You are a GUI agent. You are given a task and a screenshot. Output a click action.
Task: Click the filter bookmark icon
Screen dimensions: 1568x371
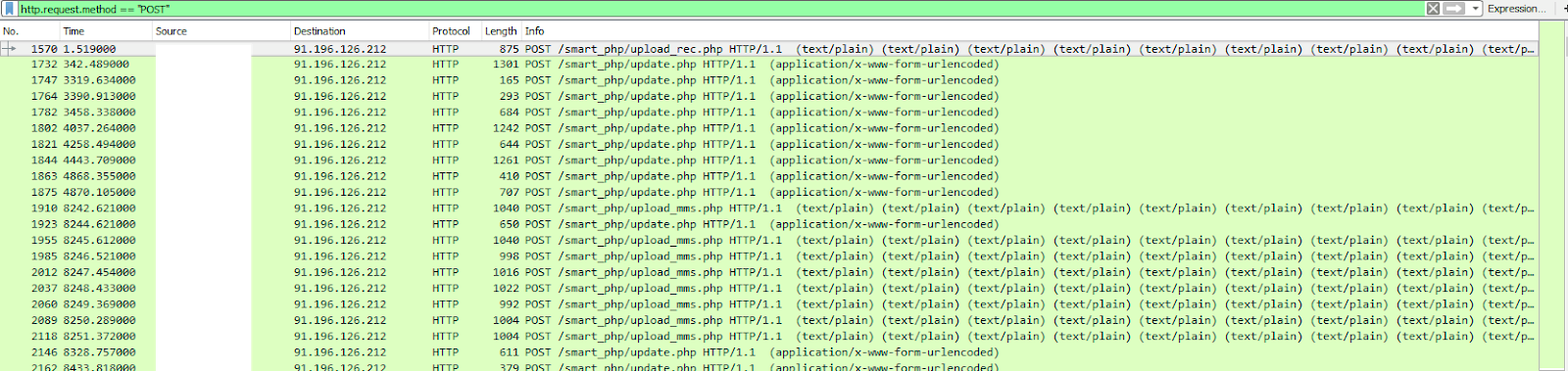pyautogui.click(x=10, y=9)
